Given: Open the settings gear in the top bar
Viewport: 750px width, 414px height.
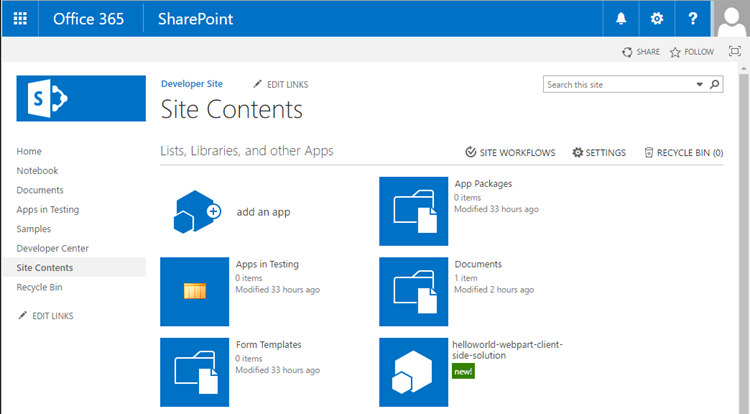Looking at the screenshot, I should click(657, 19).
